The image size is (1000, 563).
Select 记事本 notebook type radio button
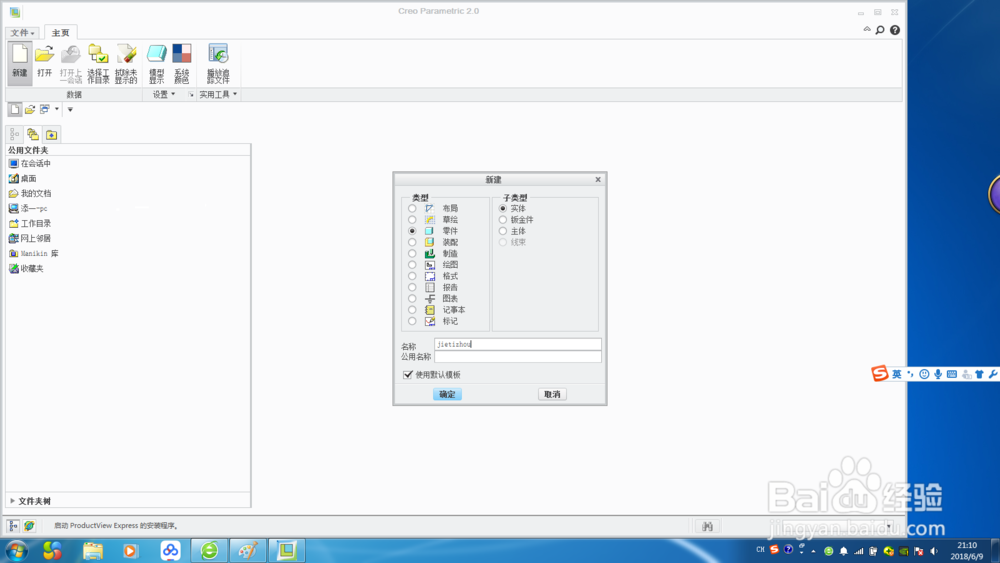point(412,310)
